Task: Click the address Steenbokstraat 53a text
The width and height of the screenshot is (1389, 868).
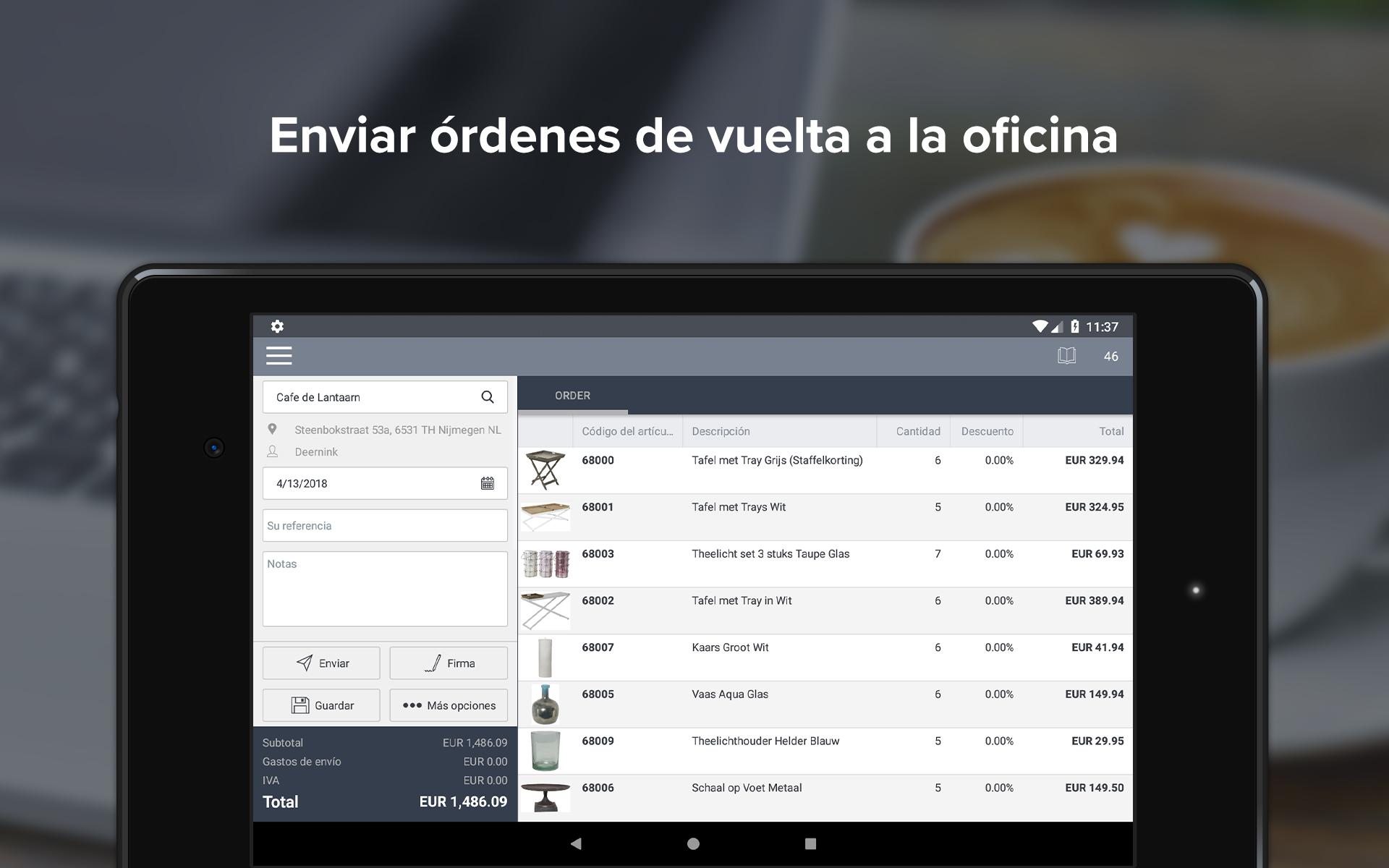Action: 398,430
